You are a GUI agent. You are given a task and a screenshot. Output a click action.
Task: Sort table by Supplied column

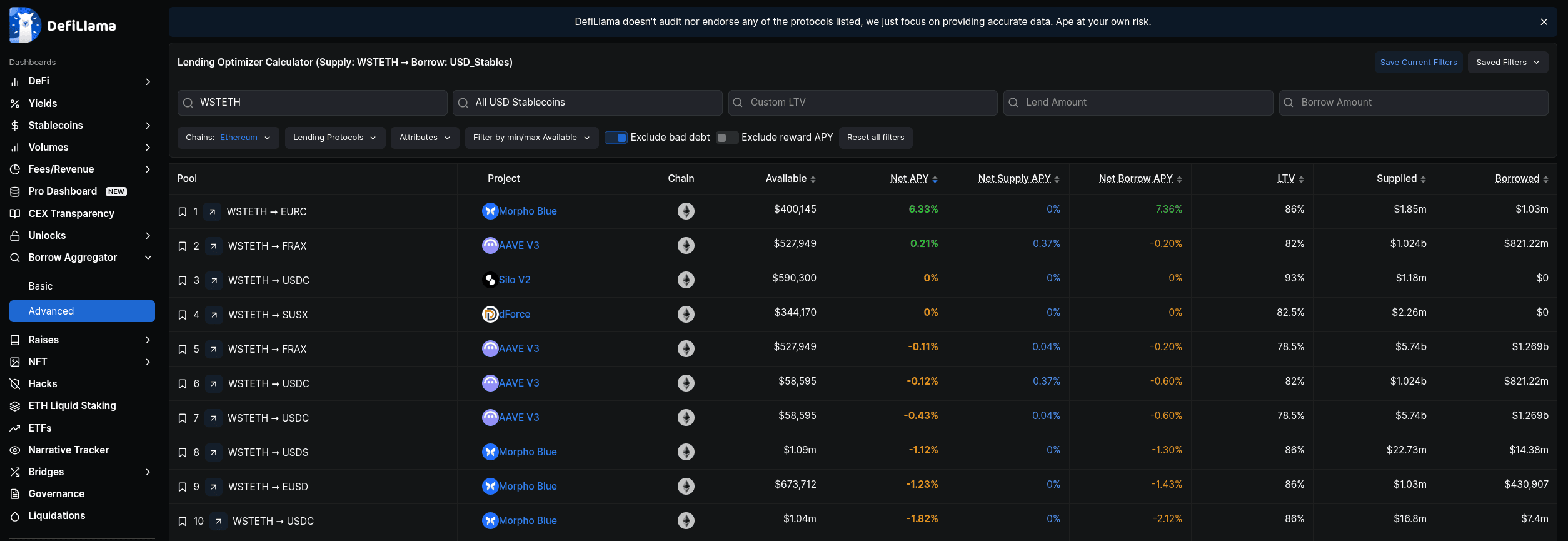click(1401, 179)
